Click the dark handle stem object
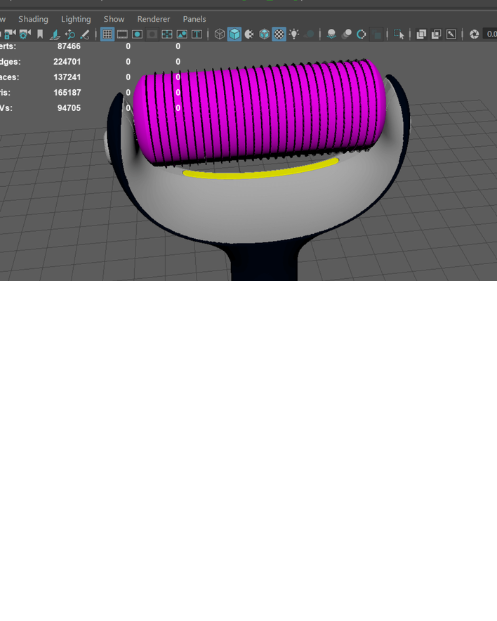 click(265, 263)
